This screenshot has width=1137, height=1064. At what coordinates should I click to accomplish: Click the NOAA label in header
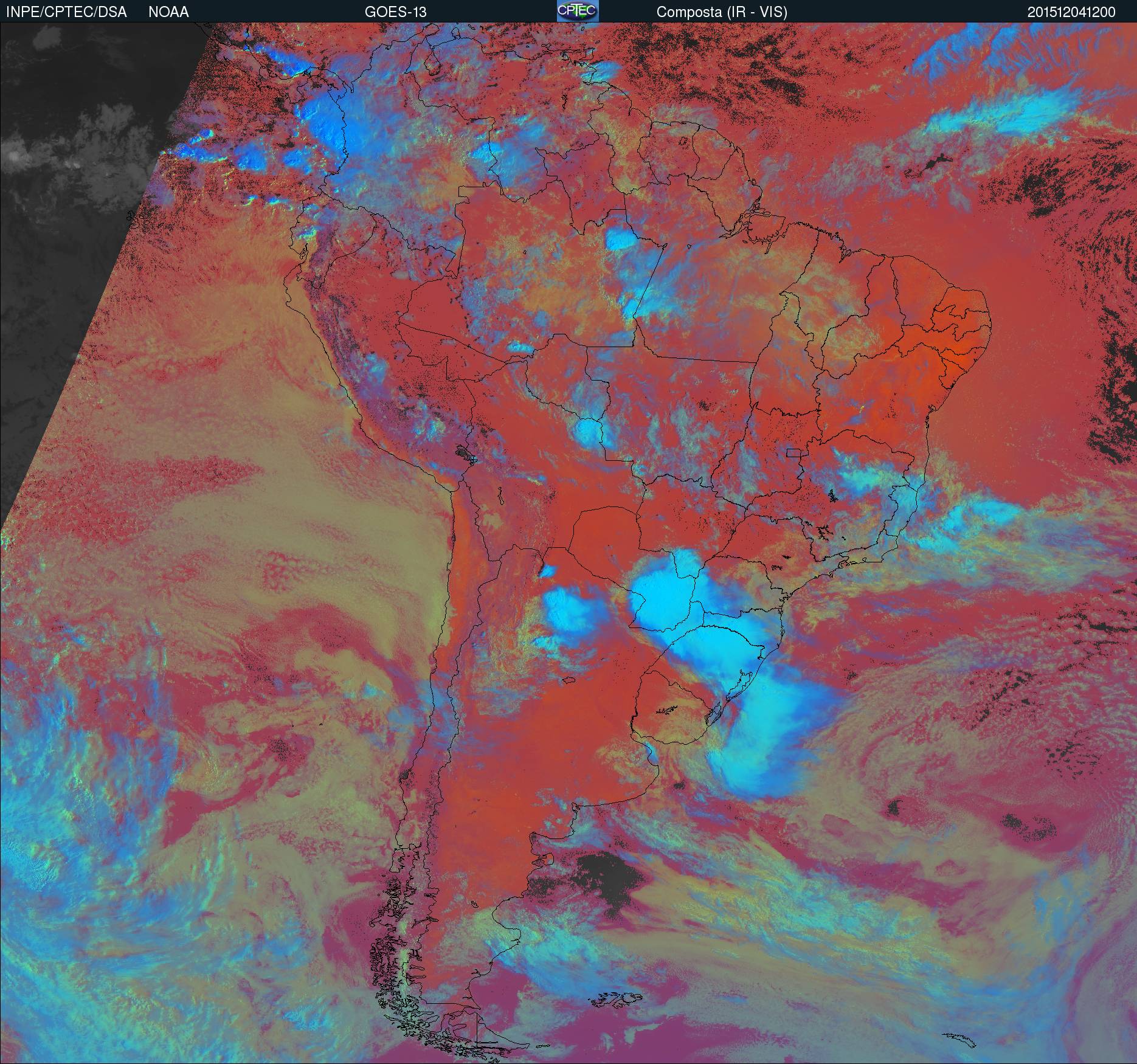[x=168, y=12]
